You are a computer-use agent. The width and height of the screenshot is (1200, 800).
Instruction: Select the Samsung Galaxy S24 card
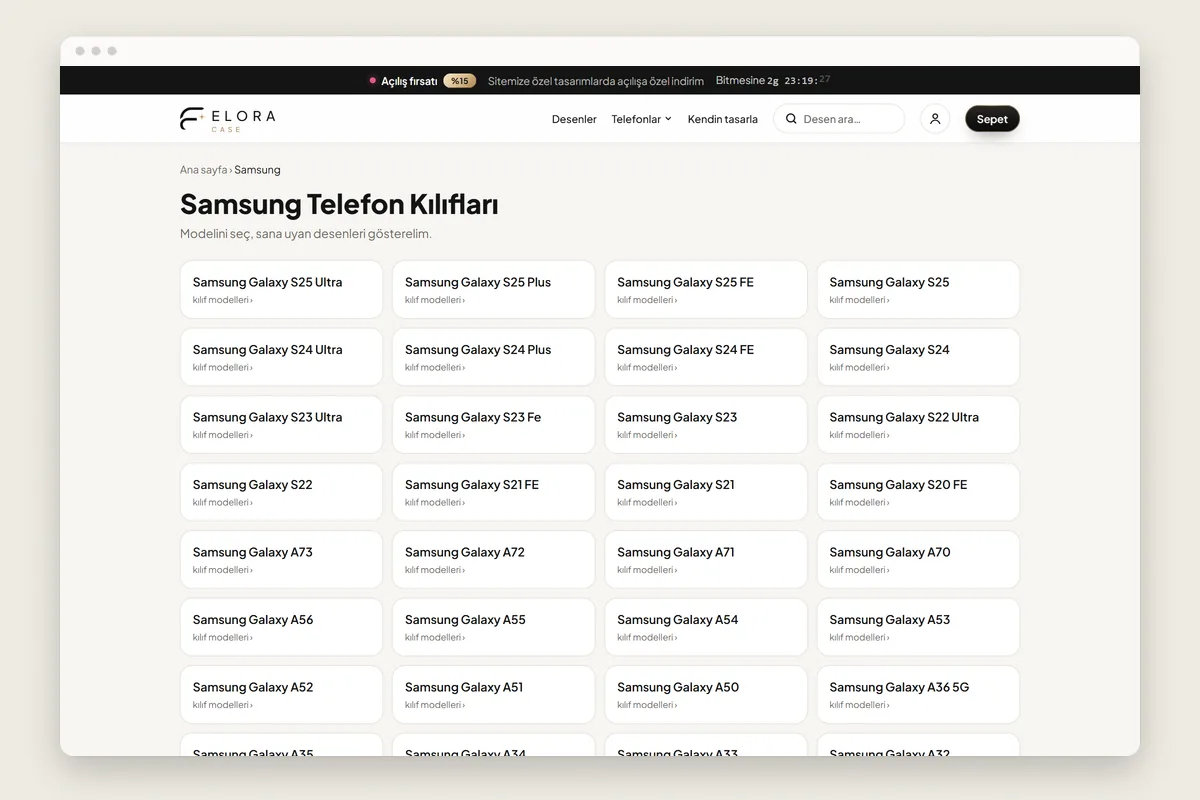tap(918, 357)
